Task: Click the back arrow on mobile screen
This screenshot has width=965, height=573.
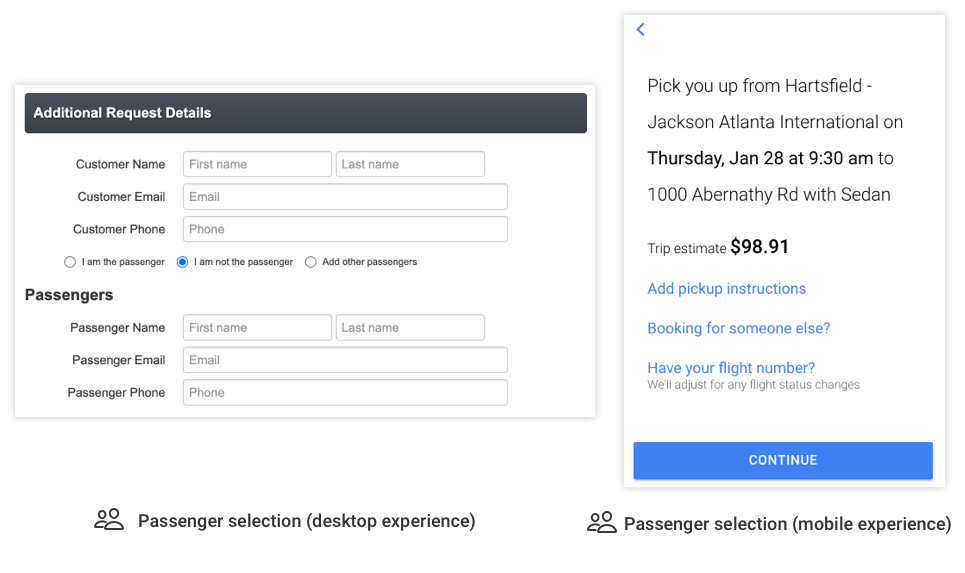Action: (641, 30)
